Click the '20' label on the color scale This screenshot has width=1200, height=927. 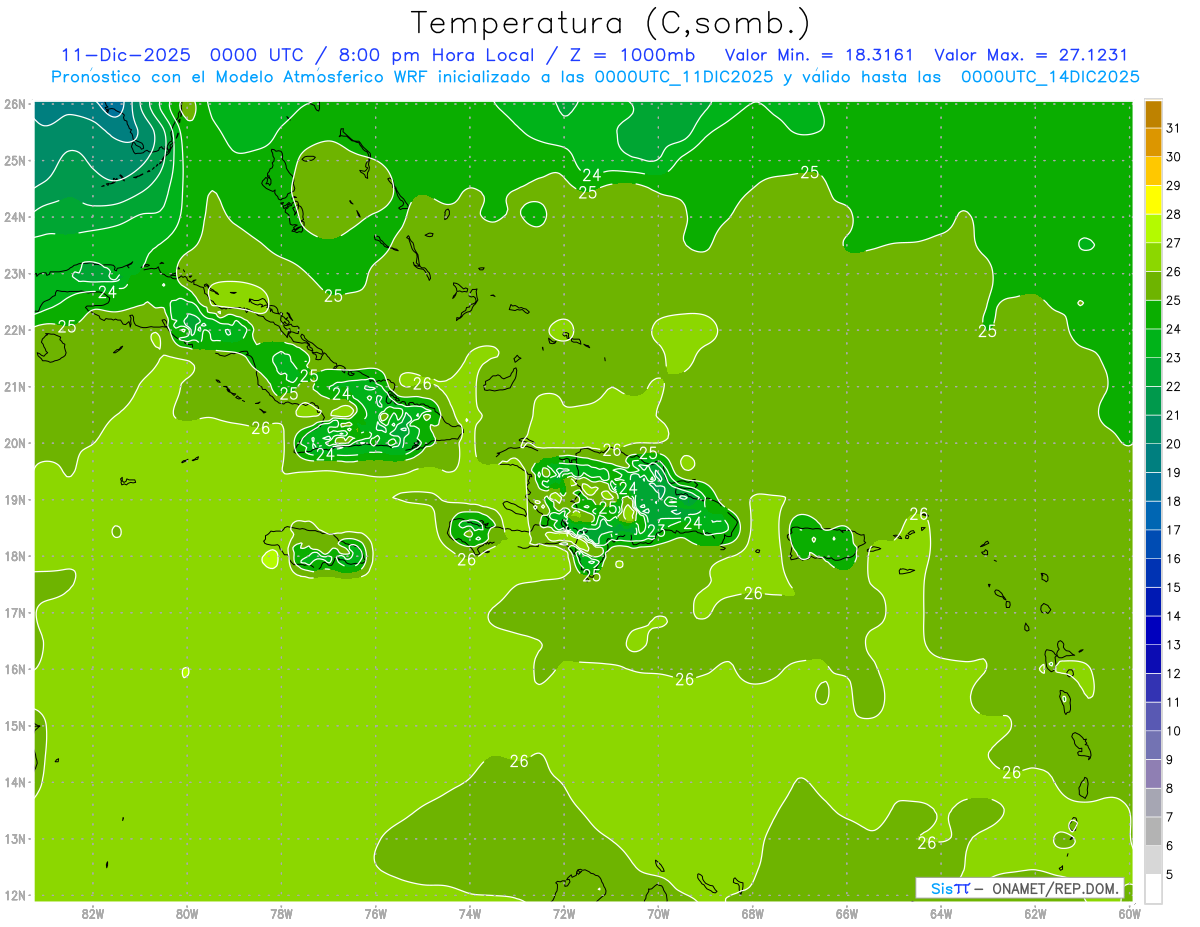coord(1173,443)
